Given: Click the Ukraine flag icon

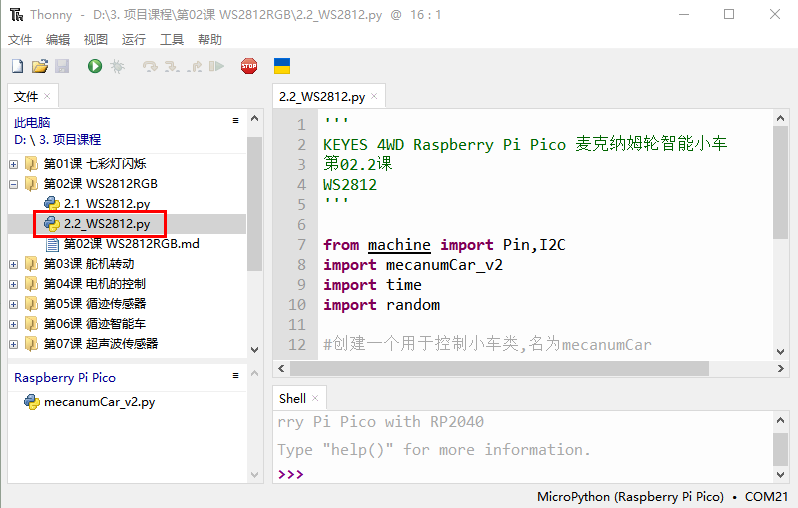Looking at the screenshot, I should coord(282,66).
